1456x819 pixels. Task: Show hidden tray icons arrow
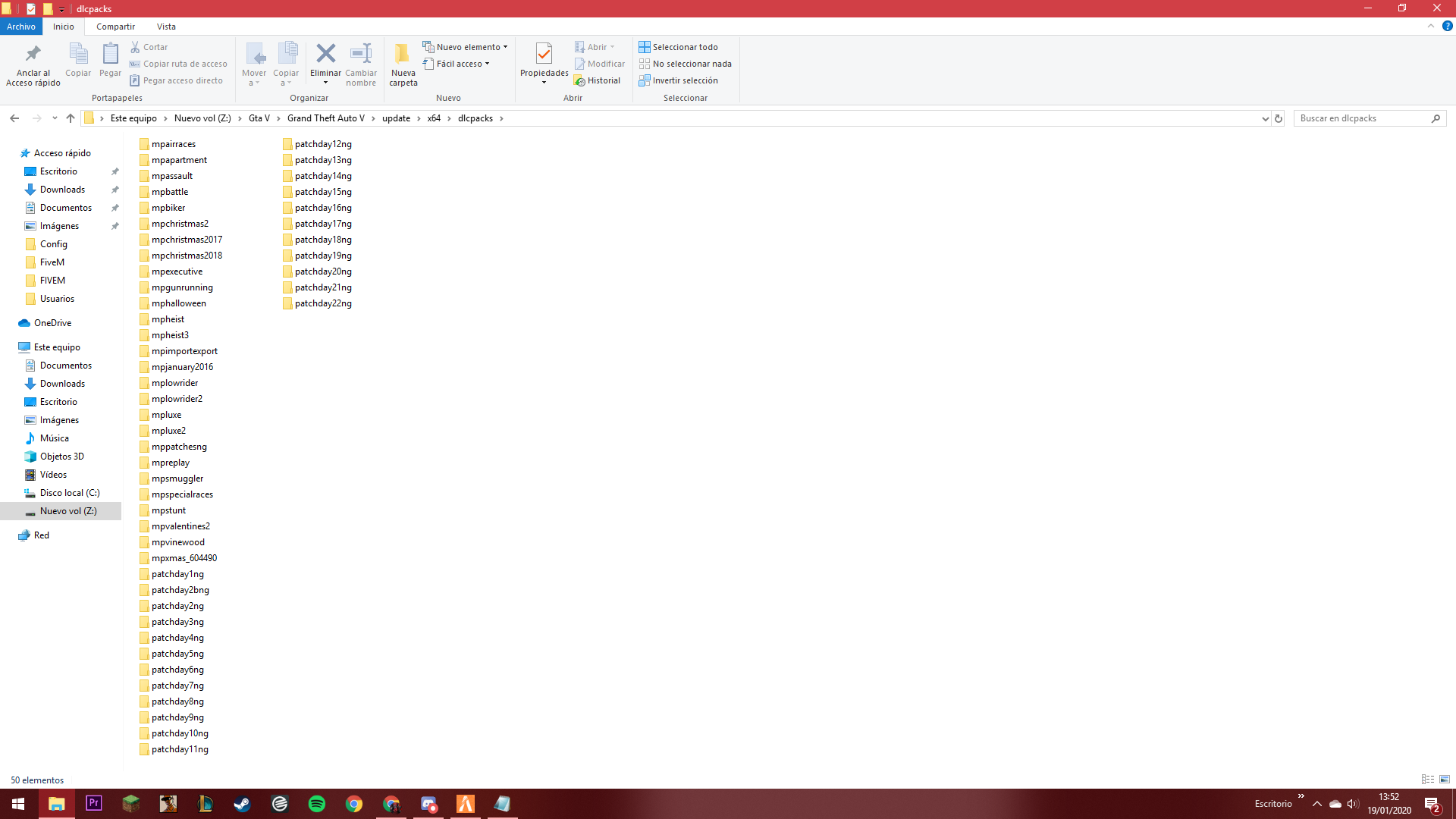(x=1317, y=804)
